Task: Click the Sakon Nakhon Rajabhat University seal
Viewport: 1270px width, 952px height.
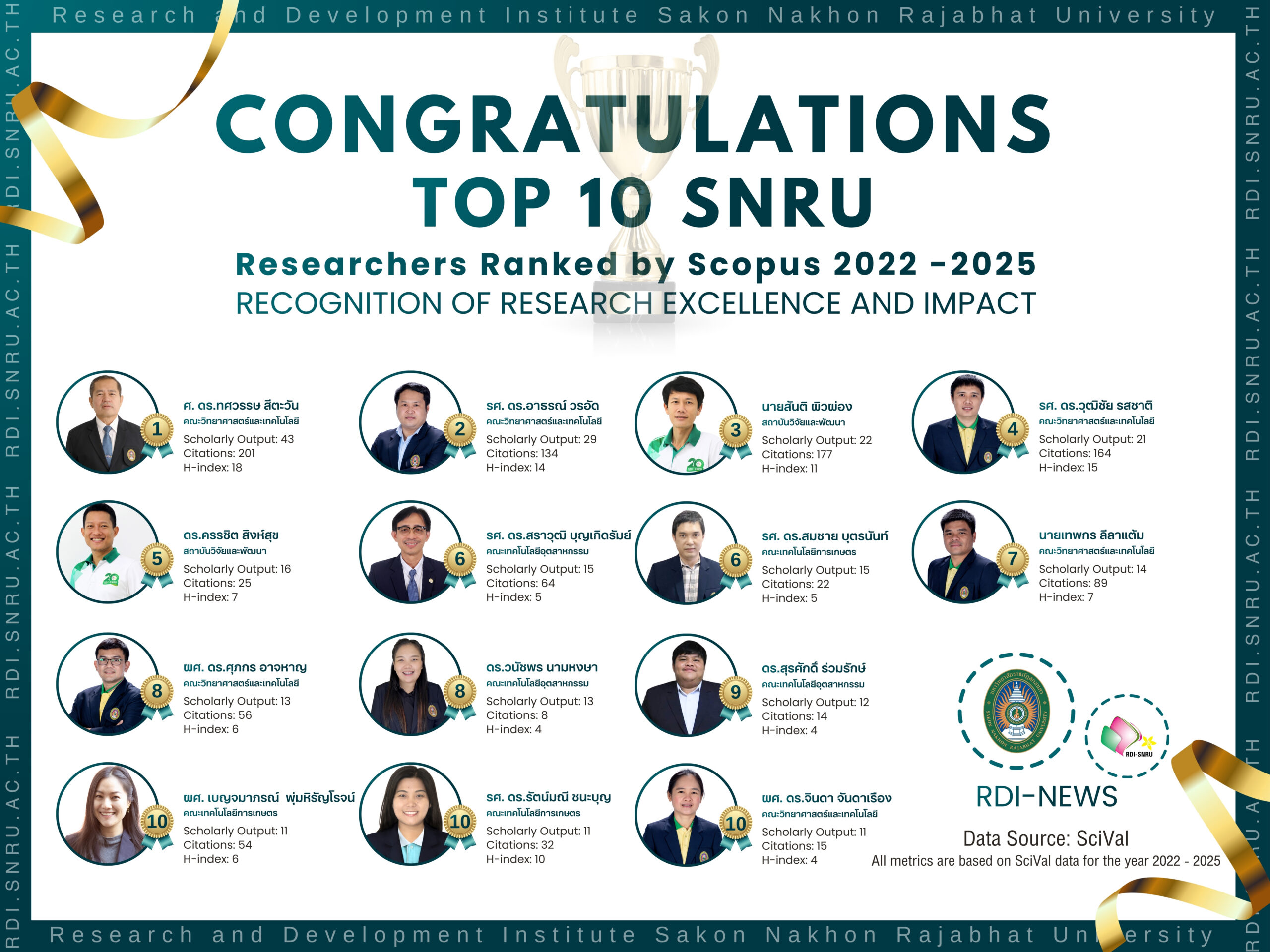Action: [1016, 711]
